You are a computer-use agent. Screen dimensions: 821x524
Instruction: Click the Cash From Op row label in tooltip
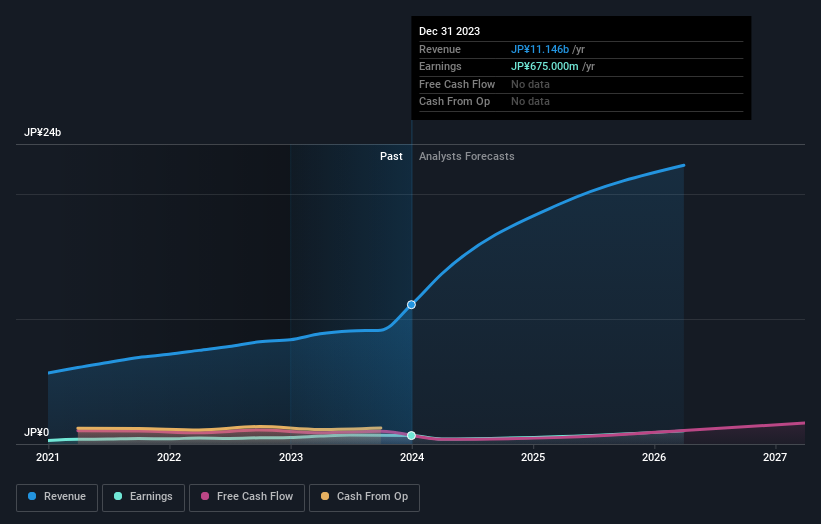click(454, 102)
